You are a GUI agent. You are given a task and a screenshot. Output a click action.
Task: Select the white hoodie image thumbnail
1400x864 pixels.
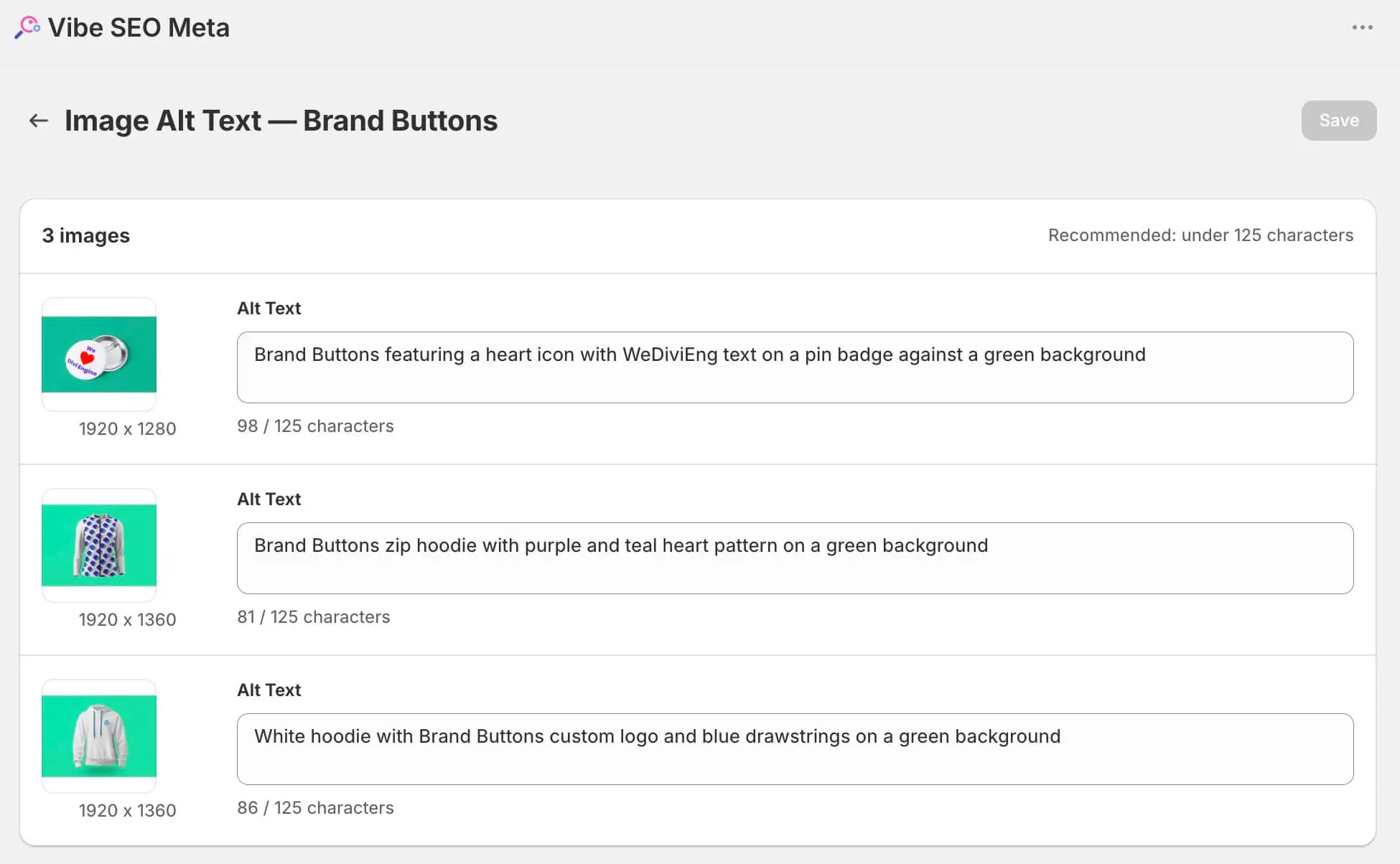tap(98, 735)
